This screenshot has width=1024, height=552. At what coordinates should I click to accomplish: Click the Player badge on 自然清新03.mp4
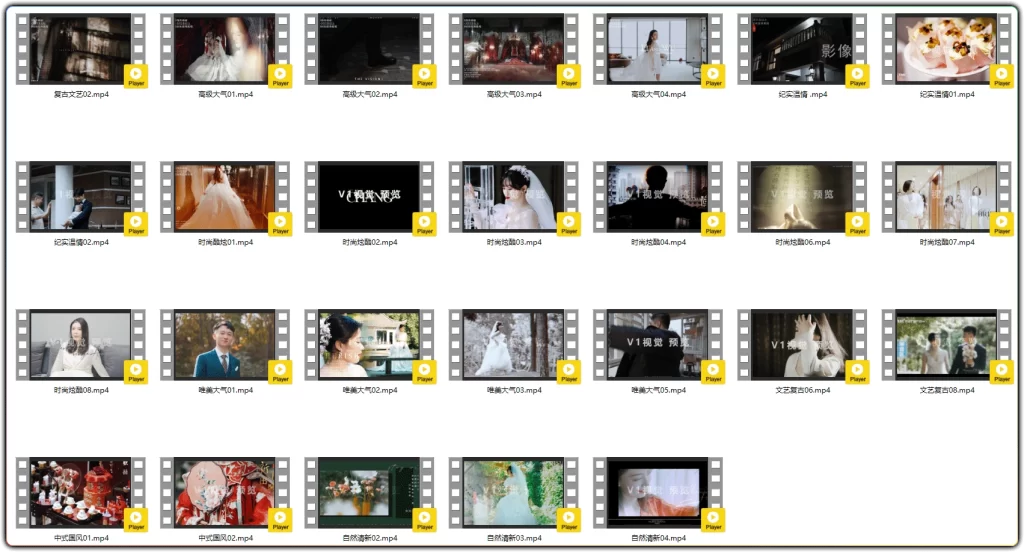(x=569, y=520)
